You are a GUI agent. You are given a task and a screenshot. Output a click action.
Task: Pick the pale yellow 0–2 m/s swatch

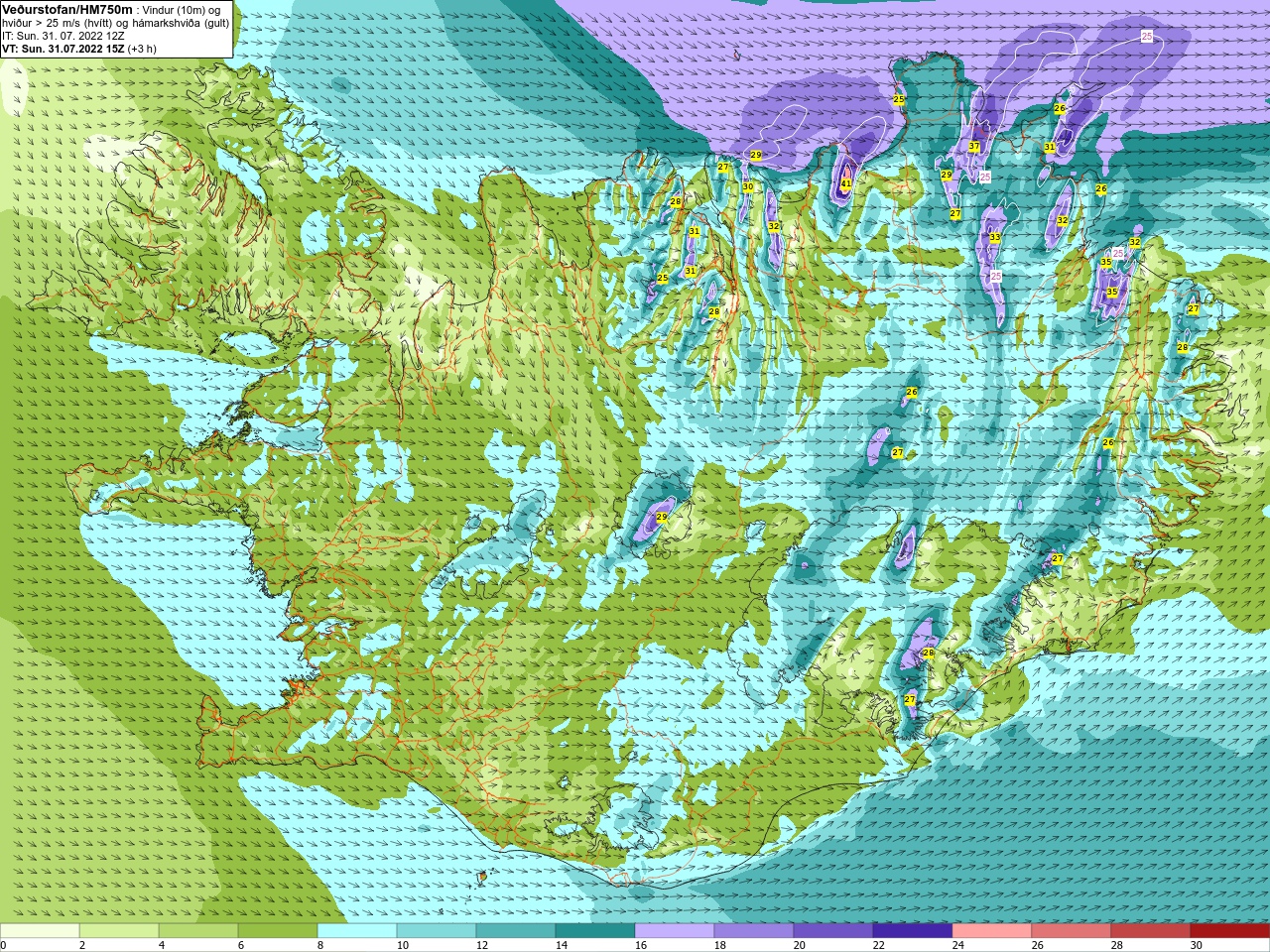(x=40, y=931)
